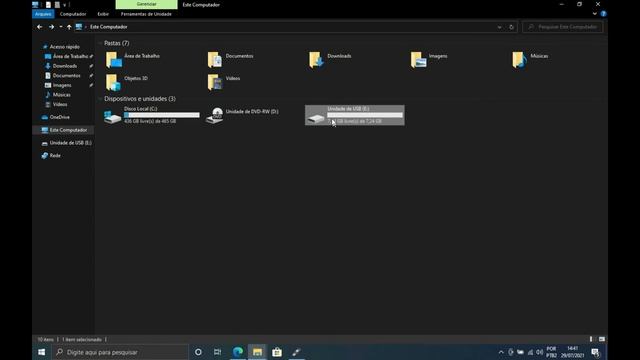Select OneDrive in navigation pane
This screenshot has width=640, height=360.
click(x=59, y=117)
